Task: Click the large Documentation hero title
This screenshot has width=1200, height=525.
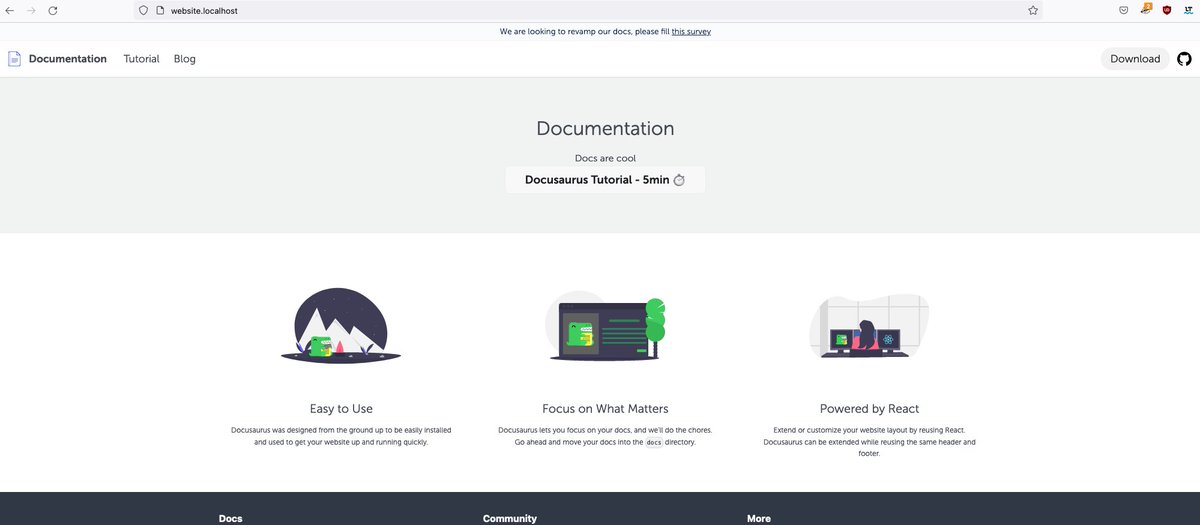Action: [605, 128]
